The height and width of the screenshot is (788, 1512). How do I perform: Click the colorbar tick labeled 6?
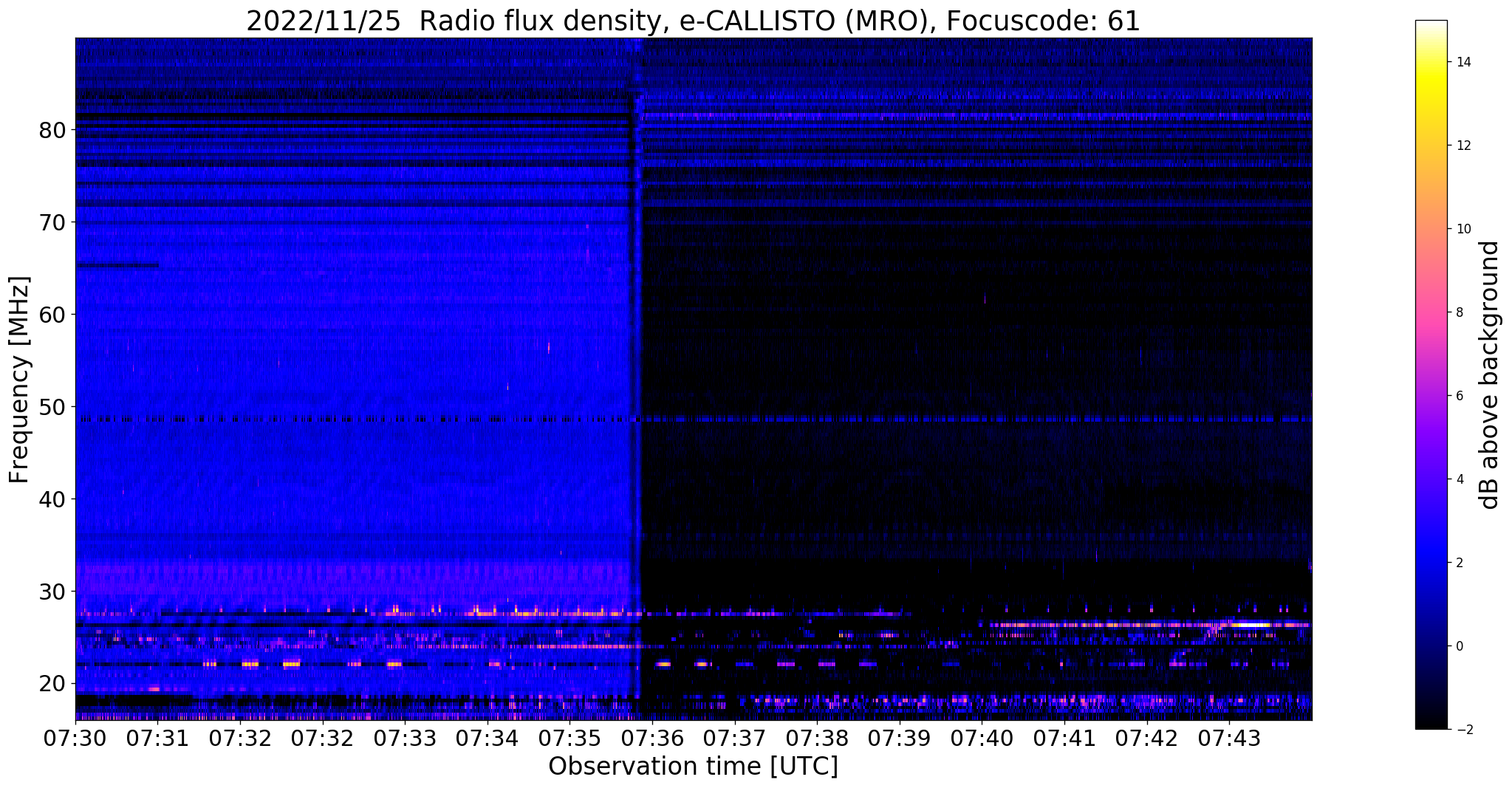(x=1460, y=396)
